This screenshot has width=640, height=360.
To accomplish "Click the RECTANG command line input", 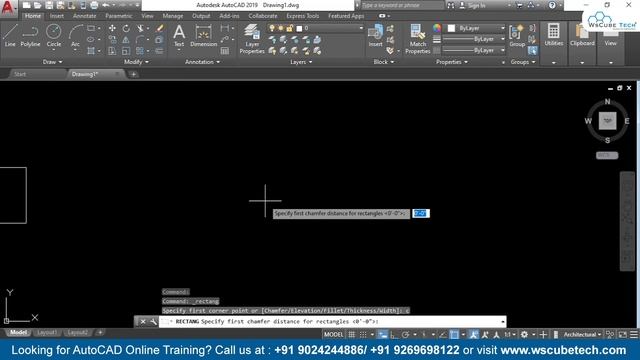I will (333, 322).
